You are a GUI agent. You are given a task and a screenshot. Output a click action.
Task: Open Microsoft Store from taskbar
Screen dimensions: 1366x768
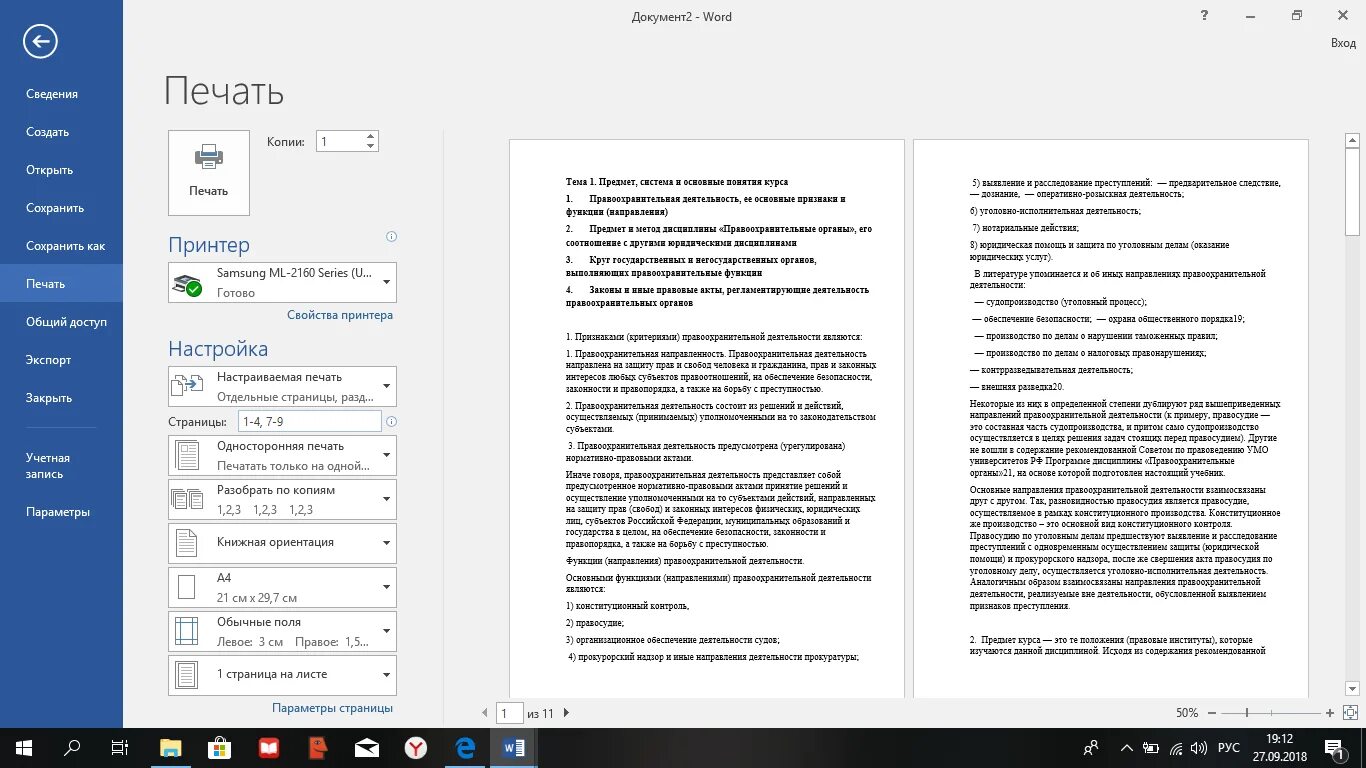220,747
